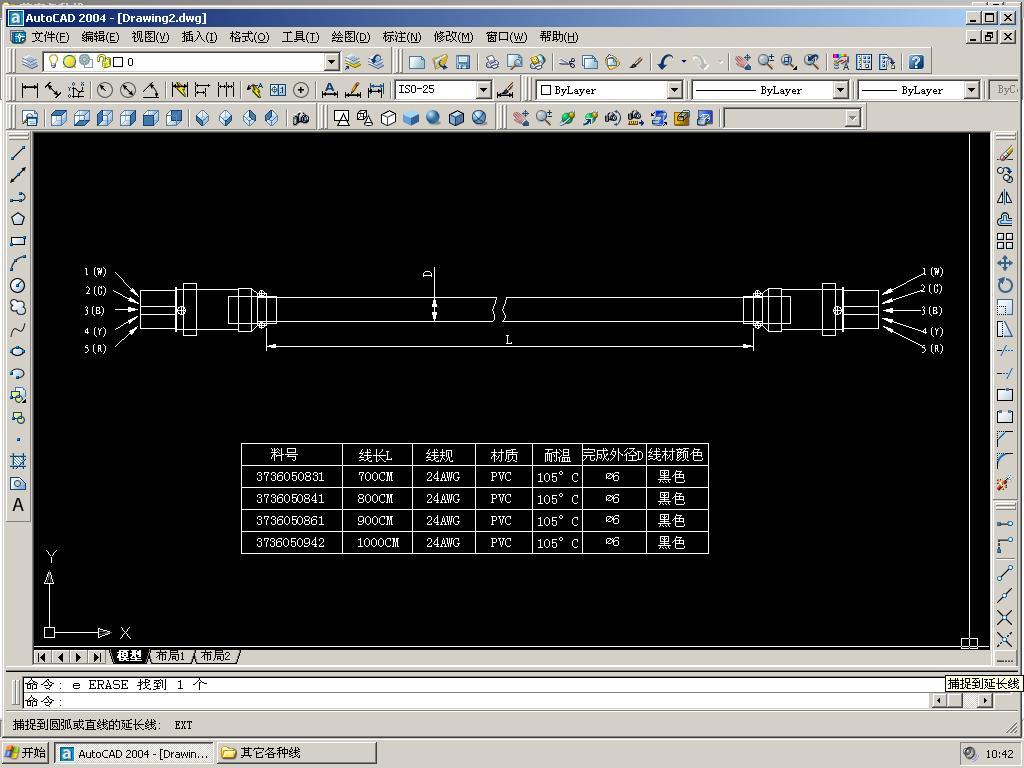Select the Multiline Text tool

point(18,505)
